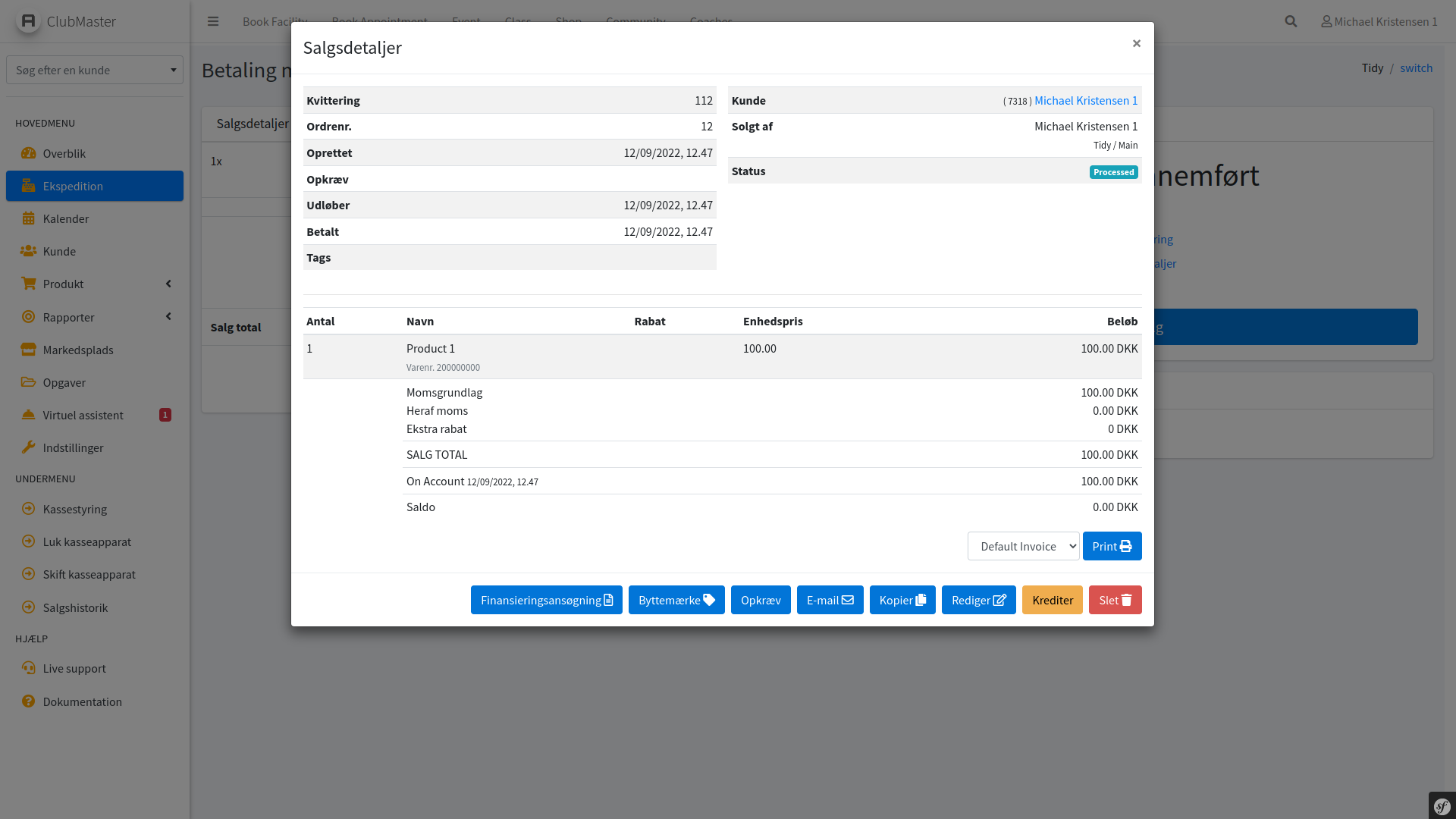Viewport: 1456px width, 819px height.
Task: Open Live support in help section
Action: (74, 668)
